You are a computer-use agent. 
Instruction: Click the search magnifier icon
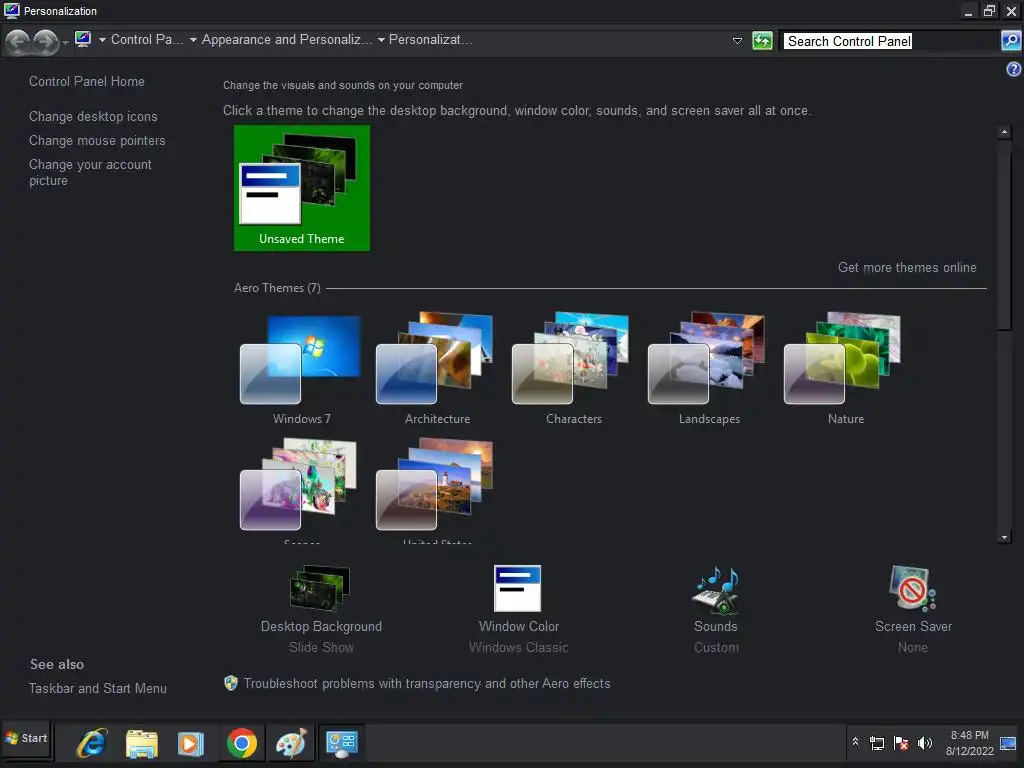[1010, 40]
